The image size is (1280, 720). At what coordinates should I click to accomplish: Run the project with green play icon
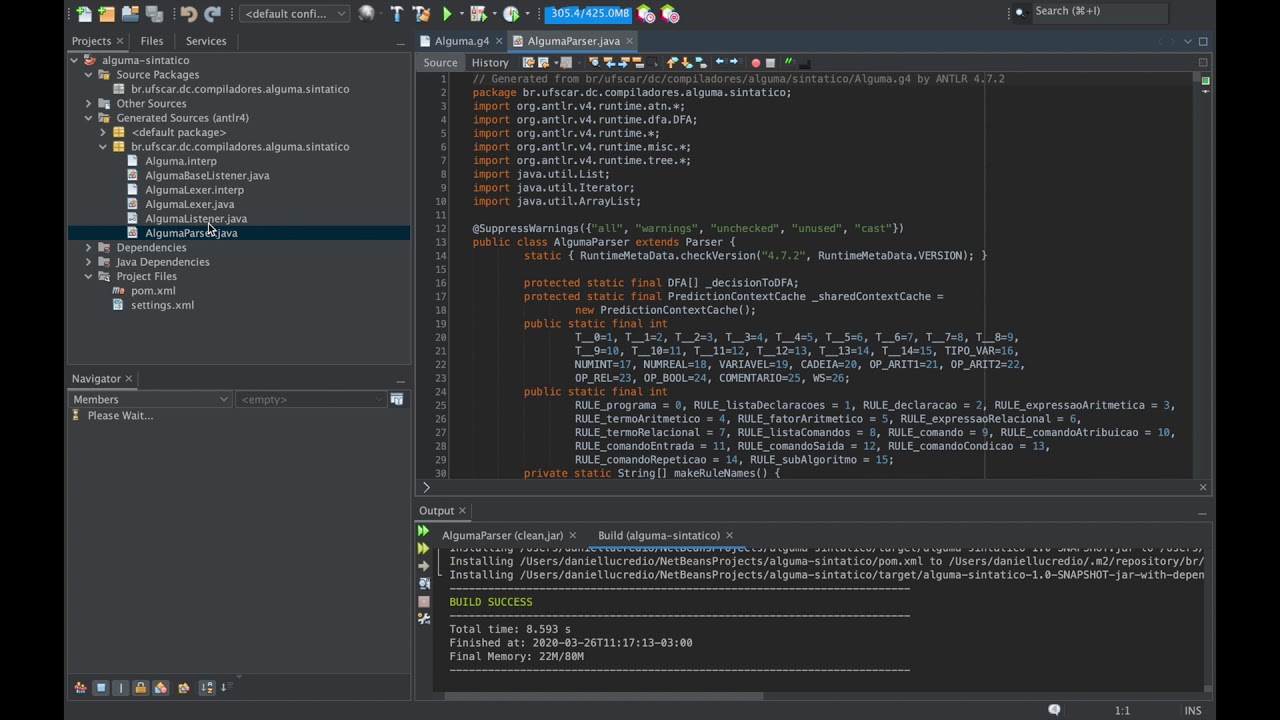click(x=447, y=14)
